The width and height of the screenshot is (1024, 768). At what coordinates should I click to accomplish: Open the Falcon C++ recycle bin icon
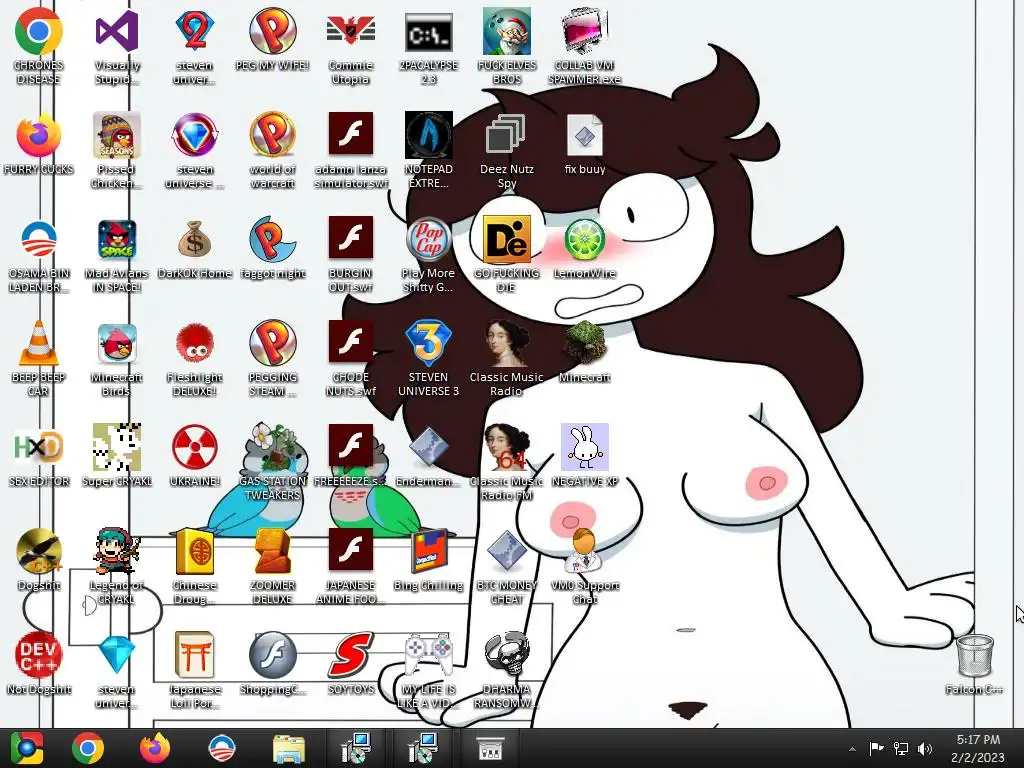[974, 655]
